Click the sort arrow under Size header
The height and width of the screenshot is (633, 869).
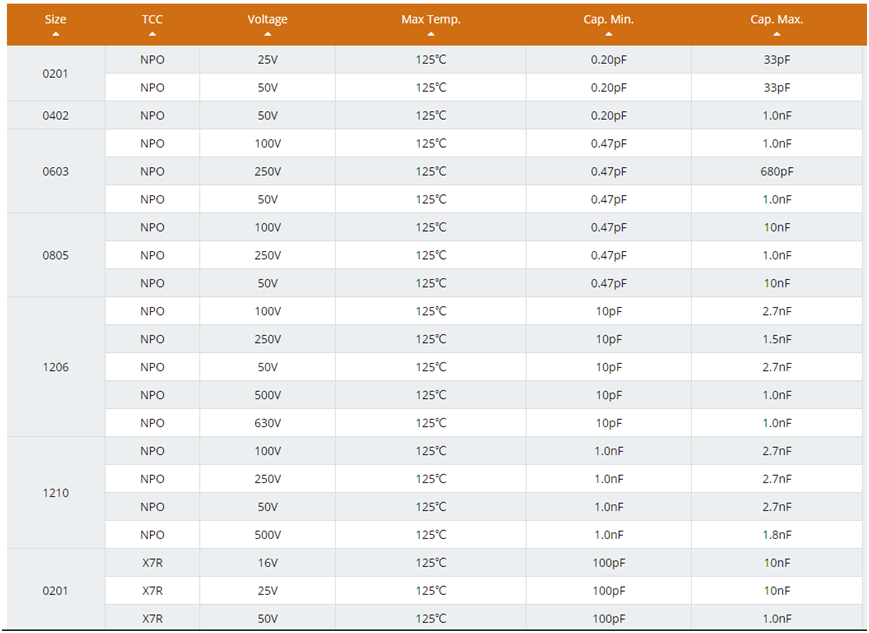point(55,34)
